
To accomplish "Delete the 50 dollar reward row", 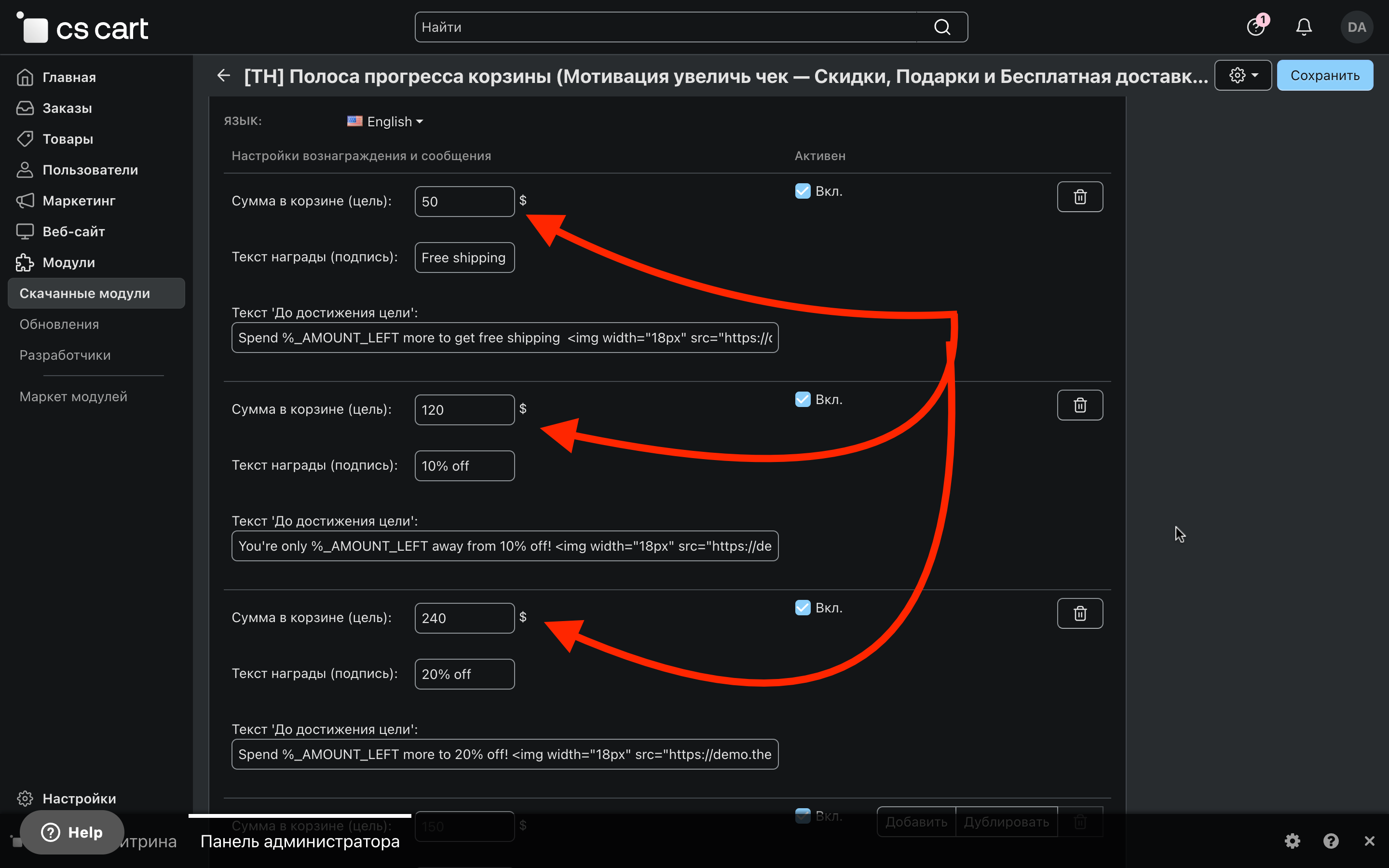I will click(x=1080, y=197).
